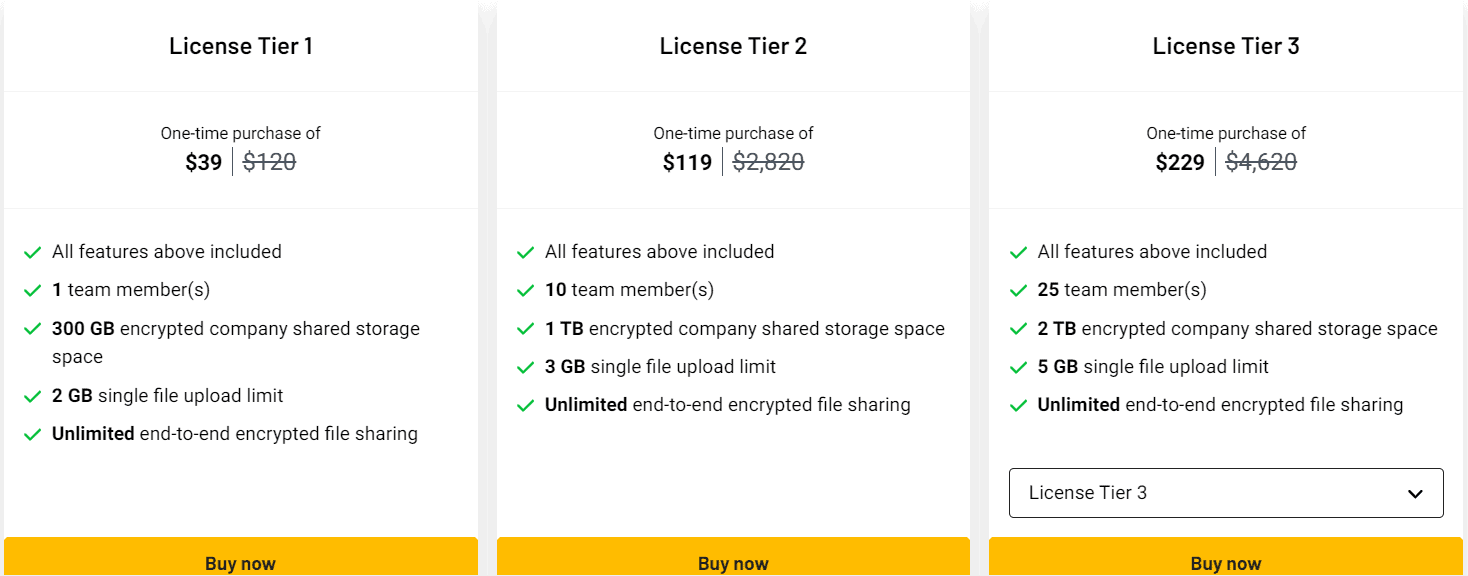The height and width of the screenshot is (576, 1468).
Task: Click the crossed-out $120 price
Action: pyautogui.click(x=268, y=161)
